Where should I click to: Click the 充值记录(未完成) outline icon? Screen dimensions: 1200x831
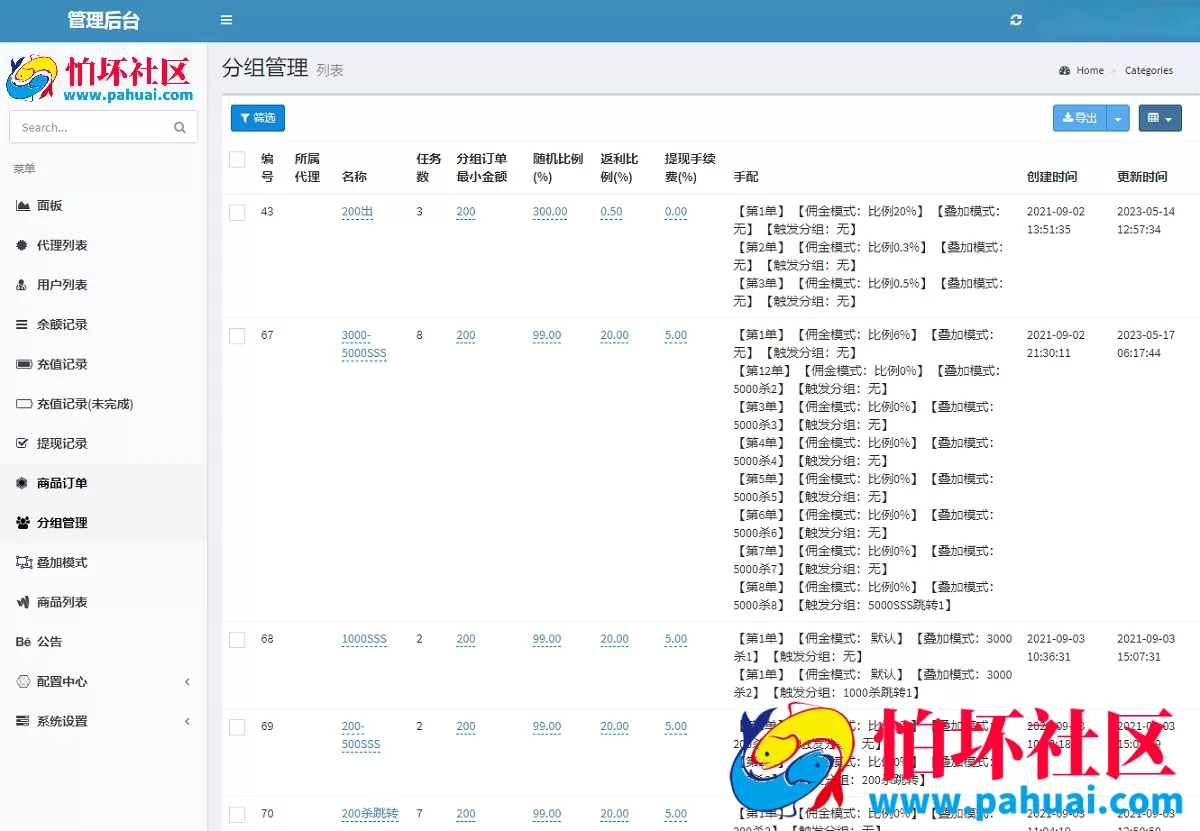(24, 404)
